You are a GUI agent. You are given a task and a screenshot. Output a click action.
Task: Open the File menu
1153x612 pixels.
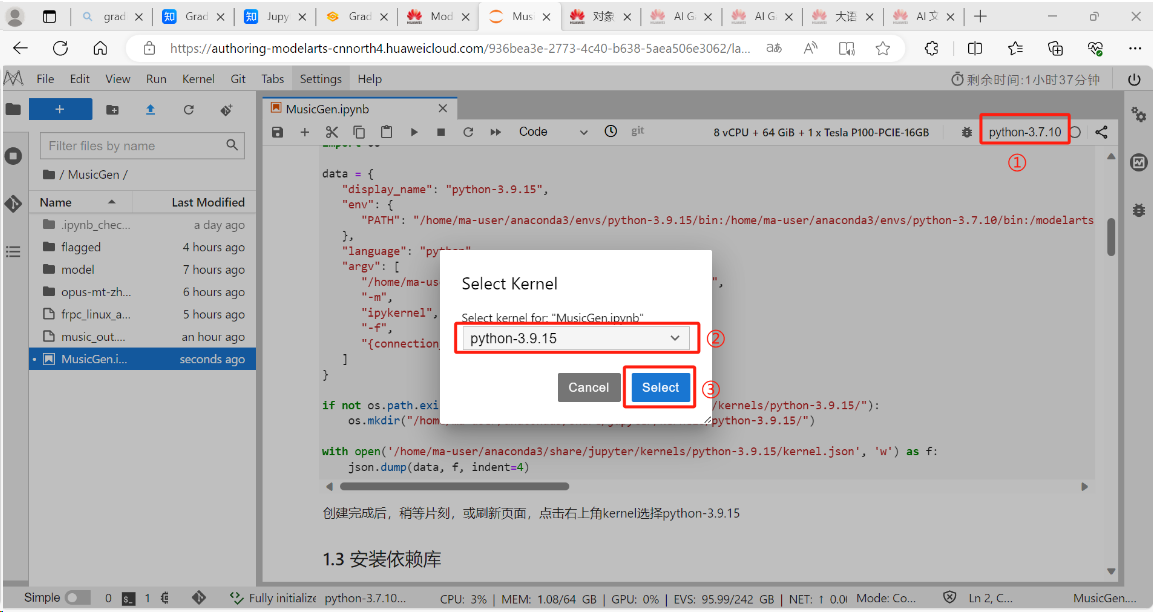coord(45,79)
